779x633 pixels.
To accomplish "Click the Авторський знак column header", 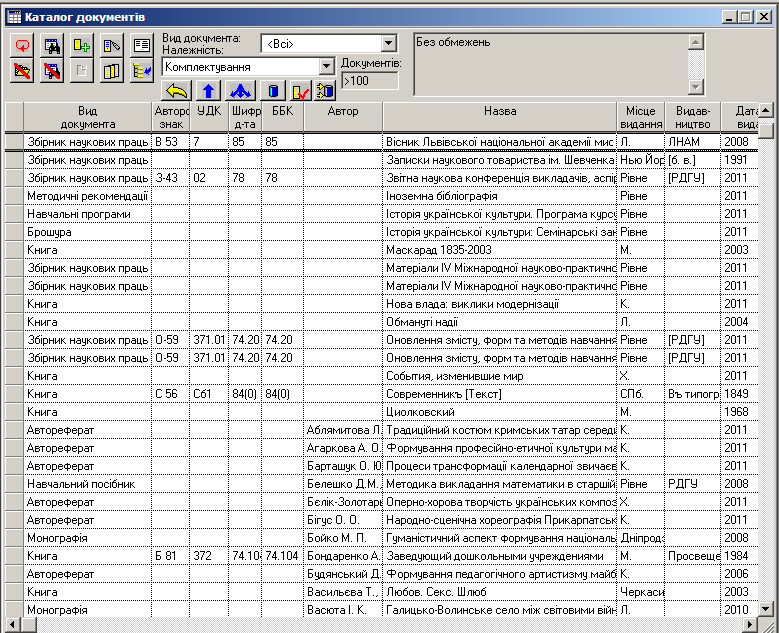I will tap(170, 117).
